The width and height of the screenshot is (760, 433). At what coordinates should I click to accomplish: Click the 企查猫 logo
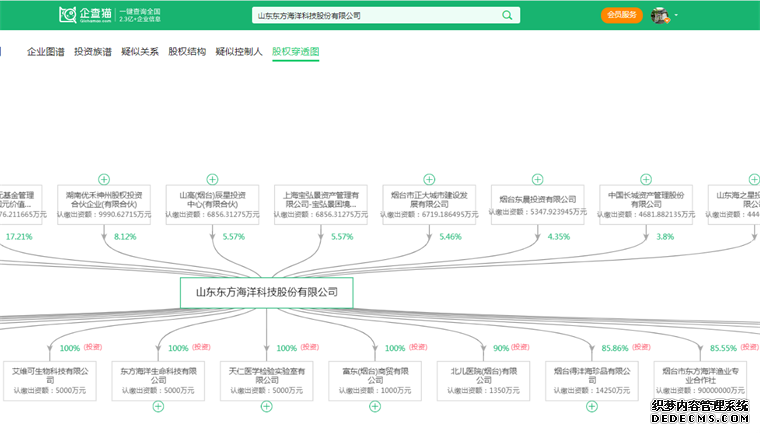pyautogui.click(x=85, y=15)
